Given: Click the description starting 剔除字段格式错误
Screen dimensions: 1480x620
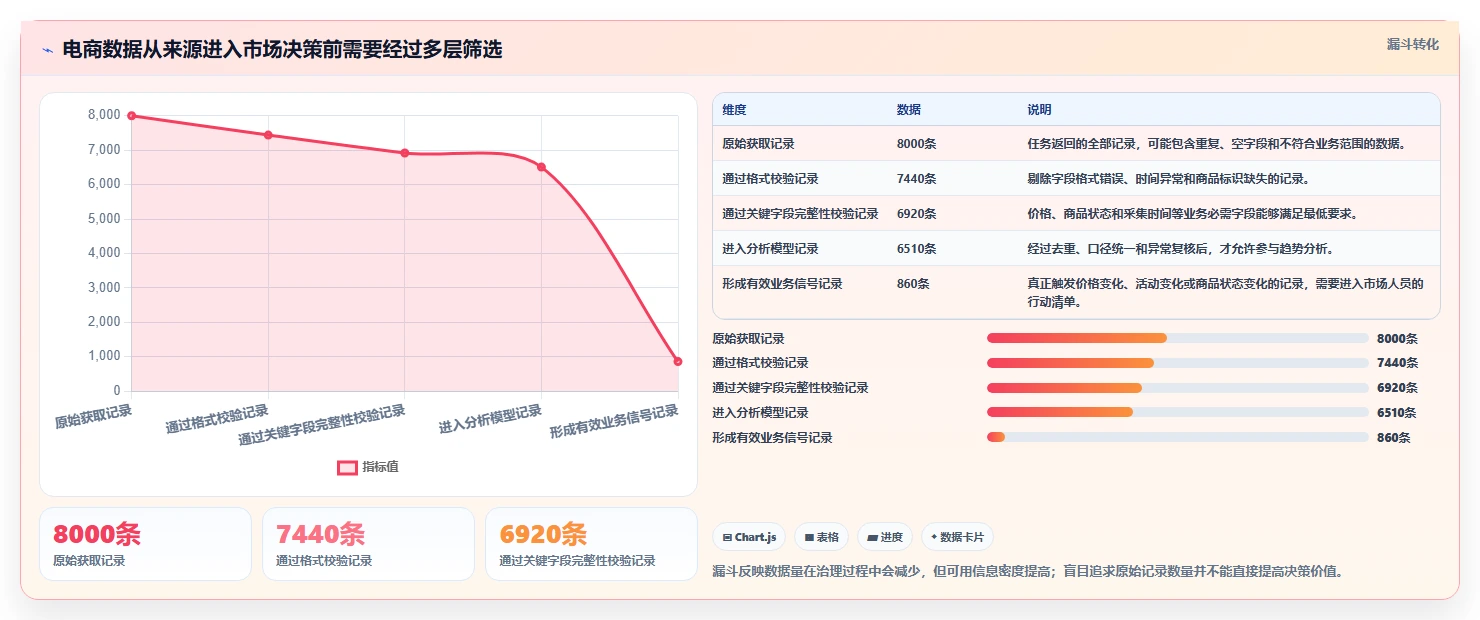Looking at the screenshot, I should [x=1168, y=179].
